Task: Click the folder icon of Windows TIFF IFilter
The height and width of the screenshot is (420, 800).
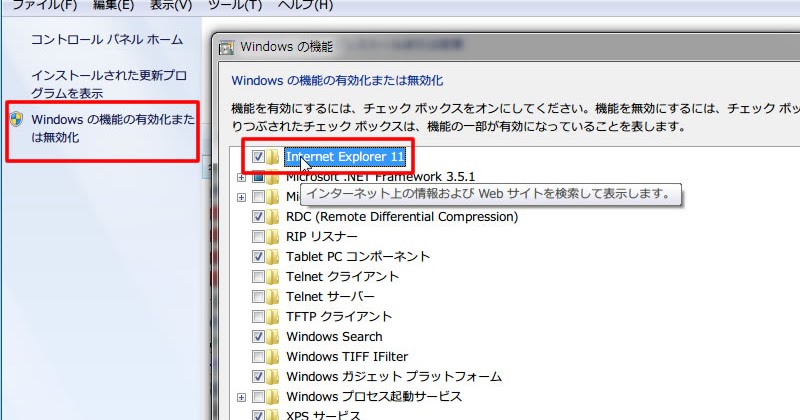Action: point(272,356)
